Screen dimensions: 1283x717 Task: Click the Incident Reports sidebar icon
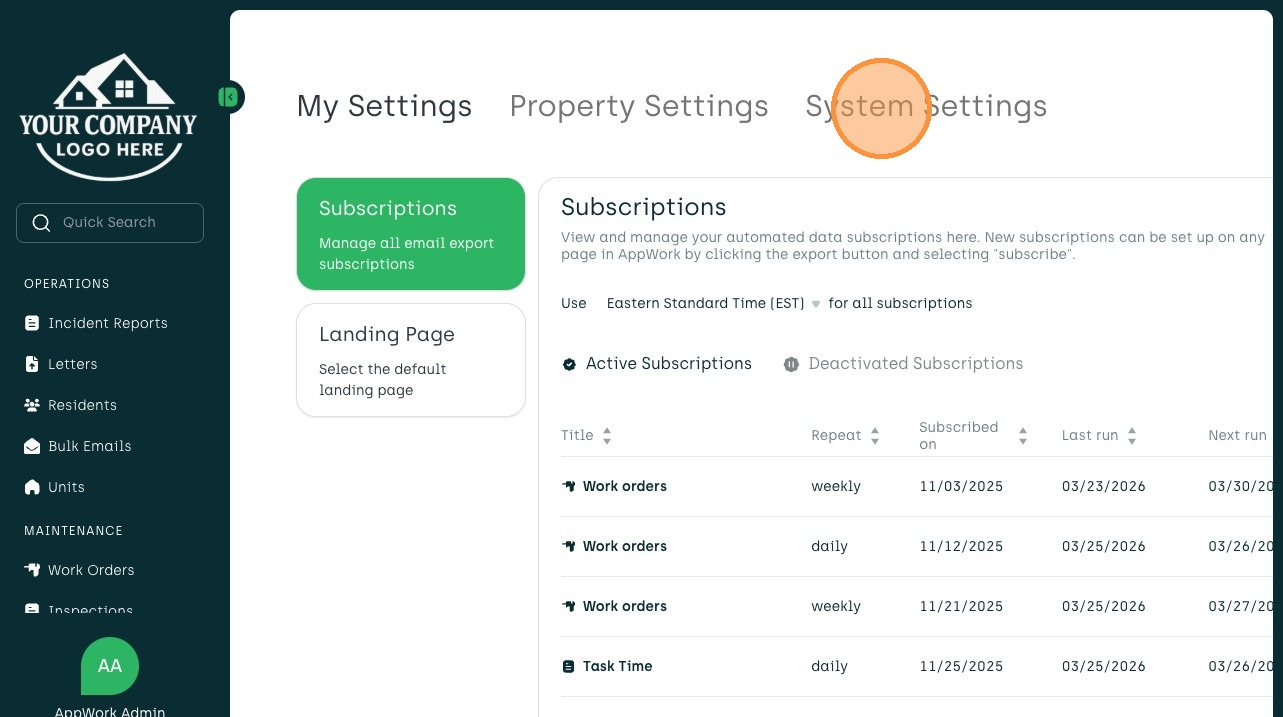32,324
